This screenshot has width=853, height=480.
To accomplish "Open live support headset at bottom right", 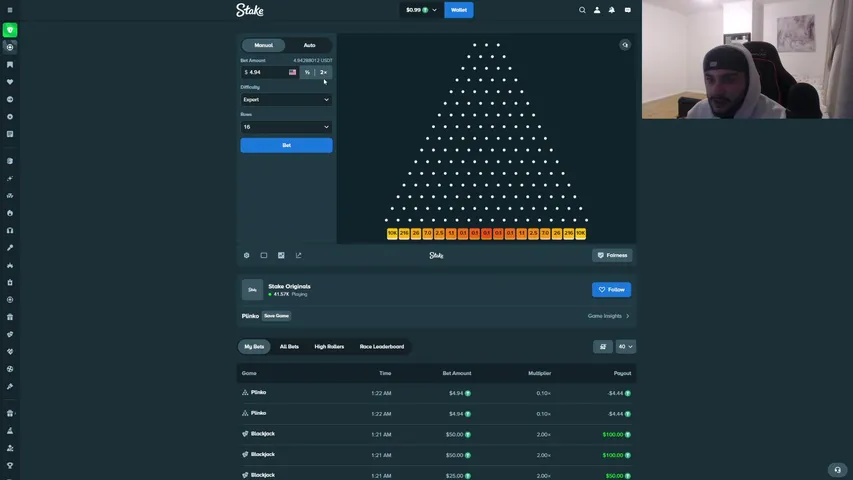I will tap(838, 470).
